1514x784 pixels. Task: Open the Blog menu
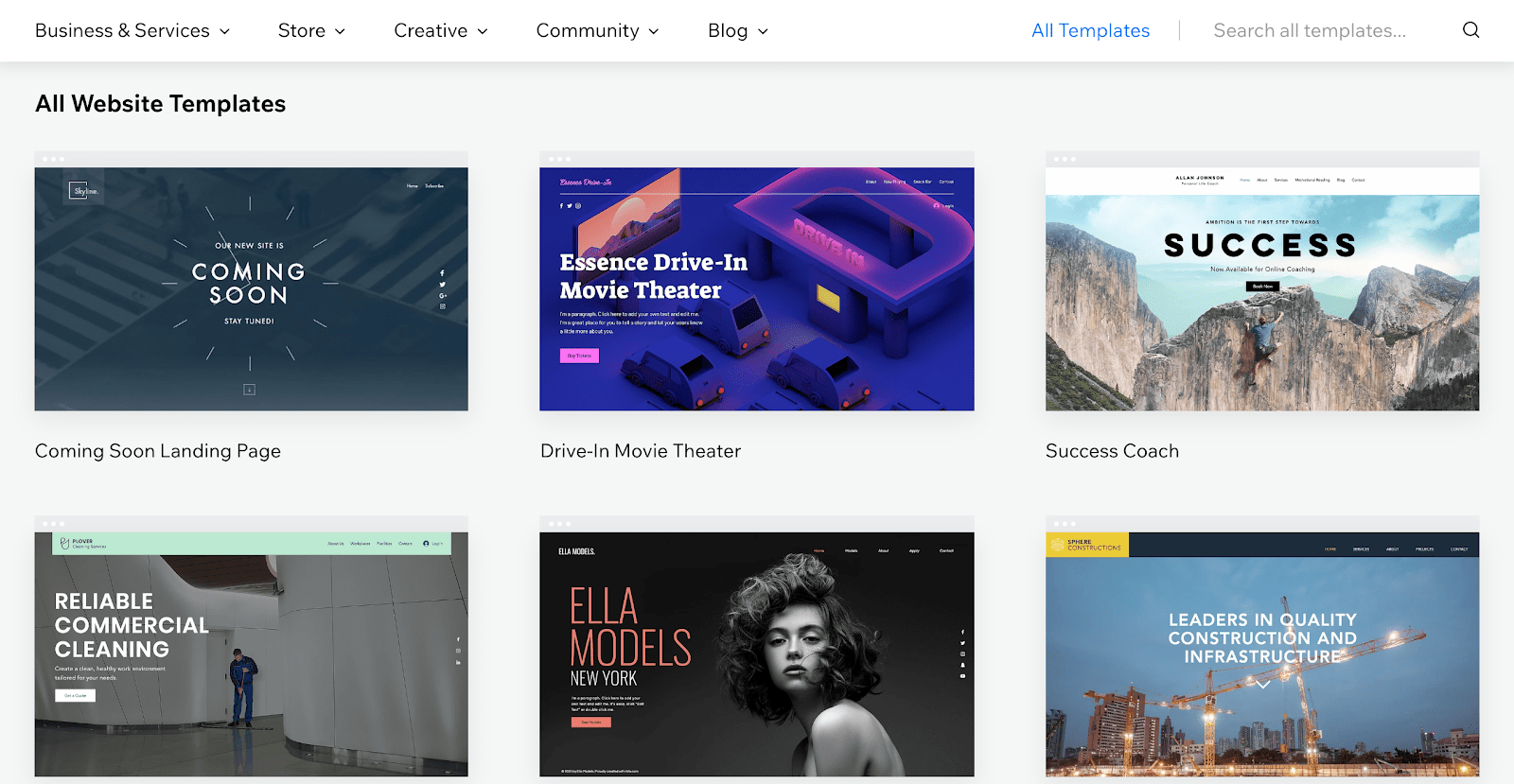click(x=738, y=30)
